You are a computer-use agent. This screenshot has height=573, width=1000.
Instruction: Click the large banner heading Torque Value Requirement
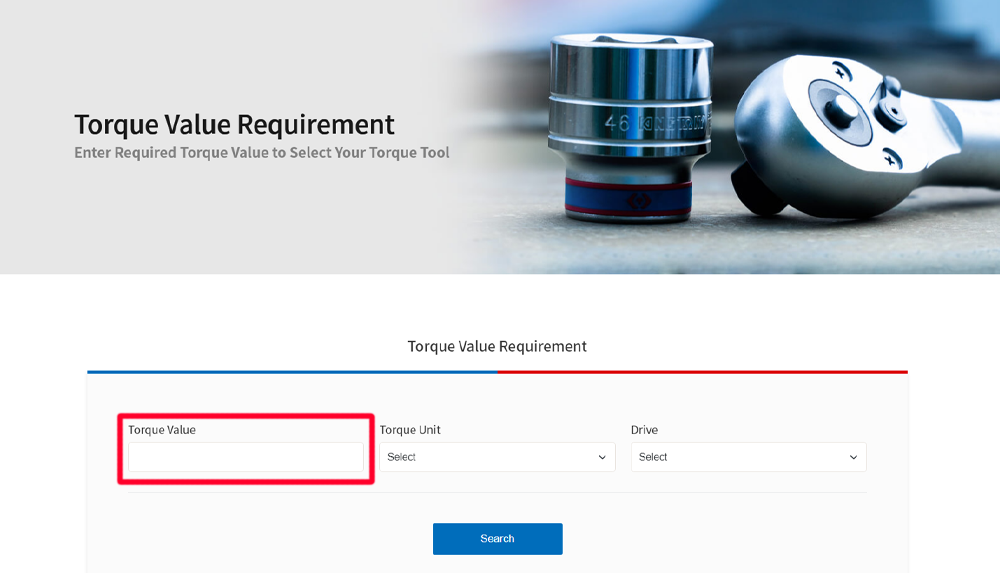(x=234, y=125)
